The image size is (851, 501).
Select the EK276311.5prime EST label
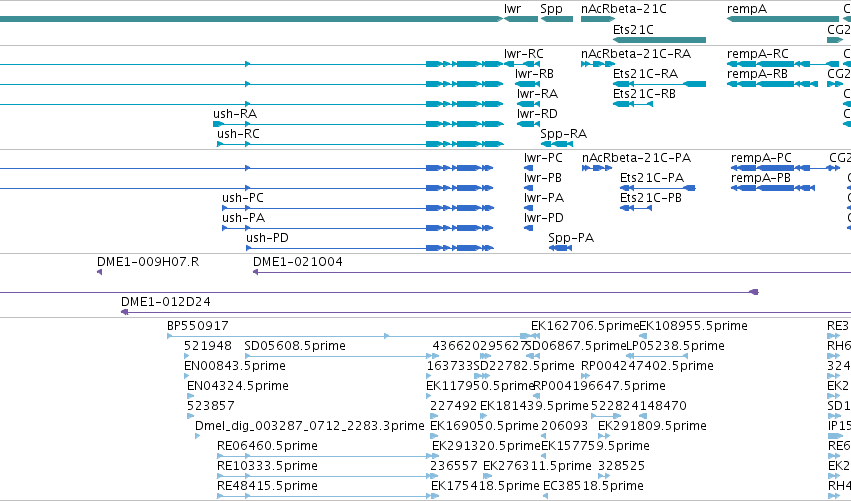537,466
